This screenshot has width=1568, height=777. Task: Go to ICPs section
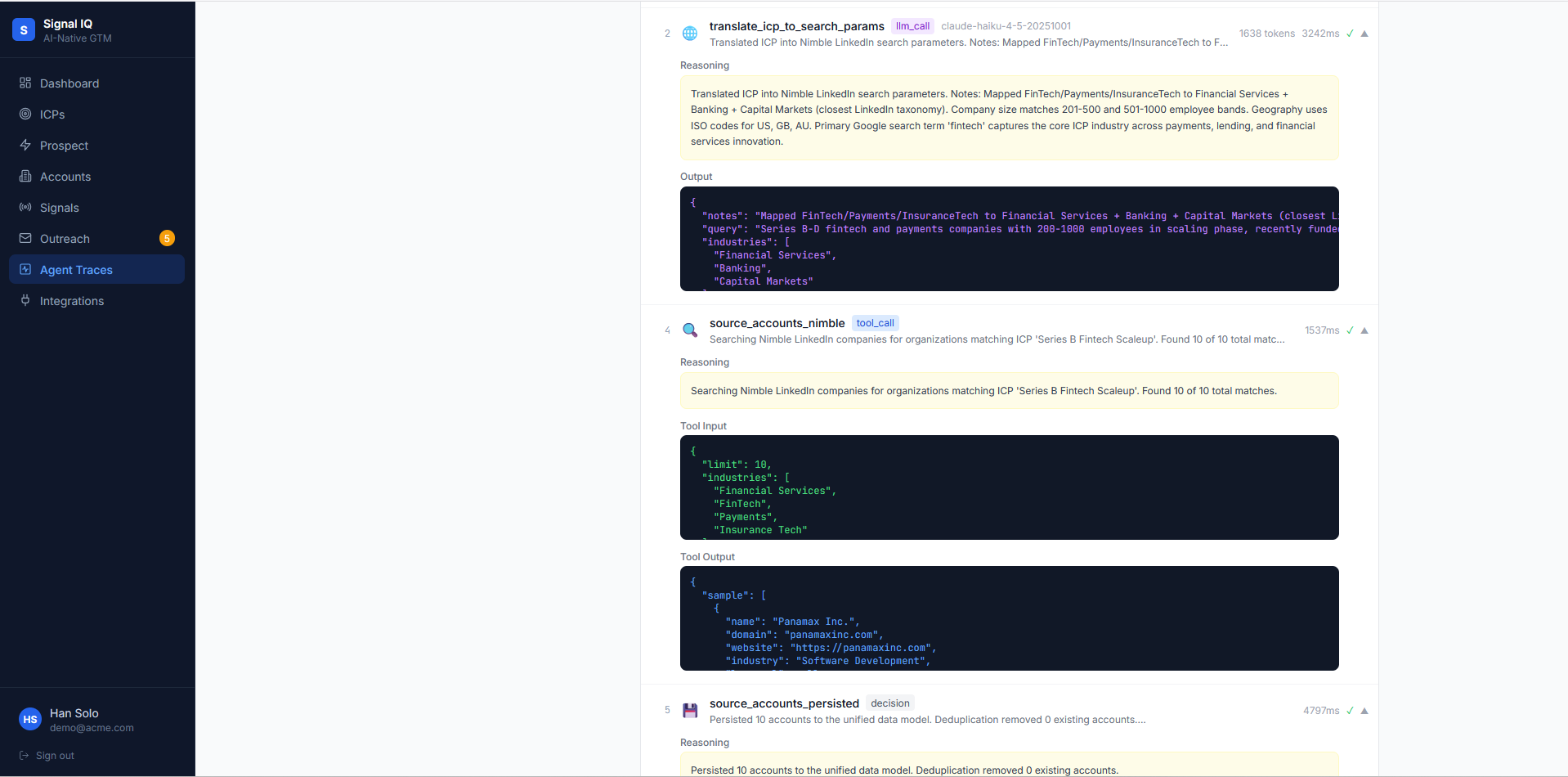(x=96, y=114)
